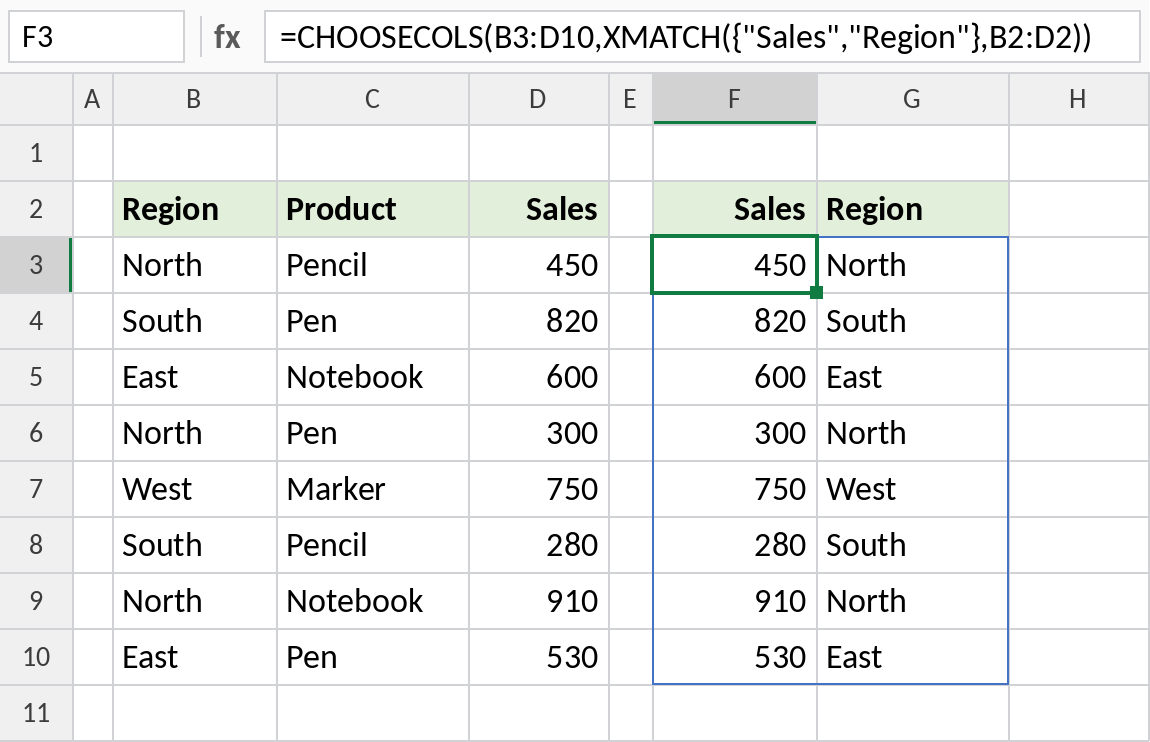This screenshot has width=1150, height=742.
Task: Select cell D8 with value 280
Action: click(538, 545)
